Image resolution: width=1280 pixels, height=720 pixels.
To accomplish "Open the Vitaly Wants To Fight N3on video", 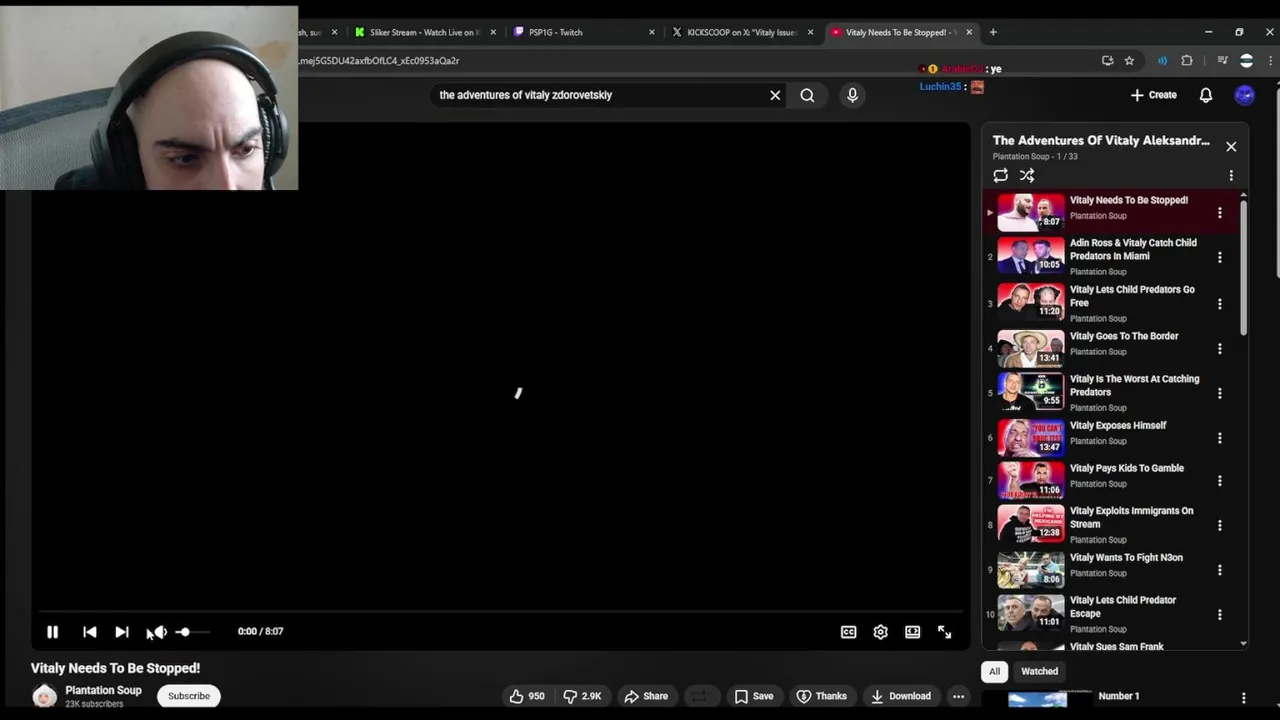I will tap(1126, 558).
